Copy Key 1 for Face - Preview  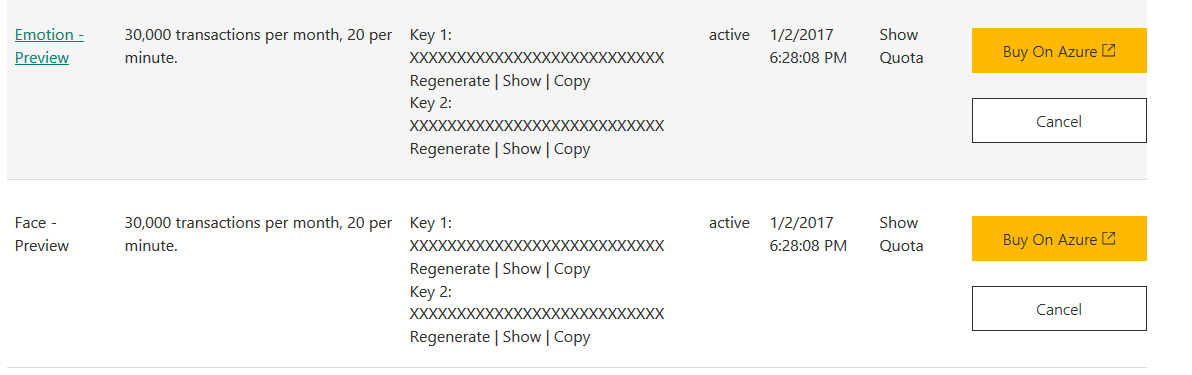[x=572, y=269]
